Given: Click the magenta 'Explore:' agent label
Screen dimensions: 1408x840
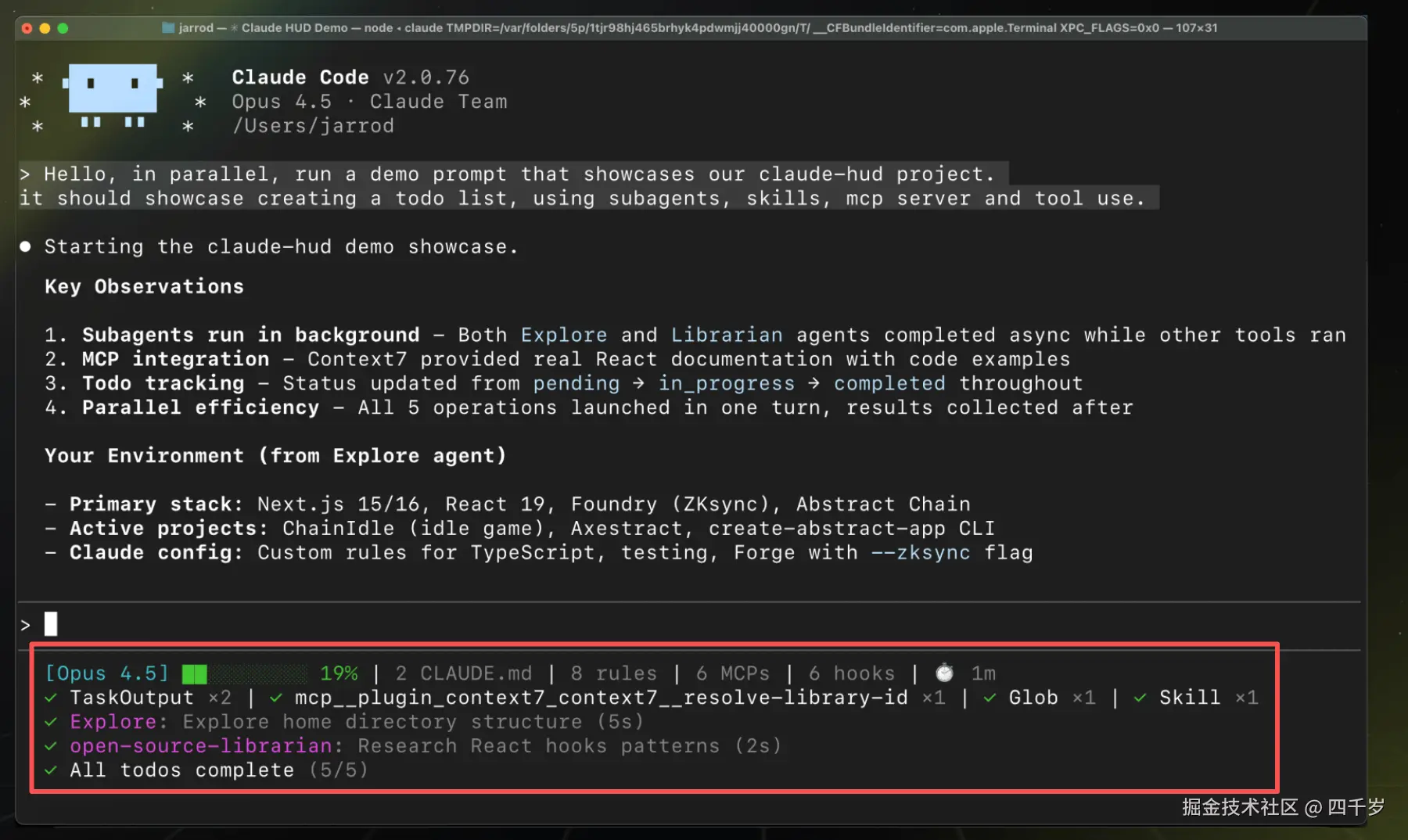Looking at the screenshot, I should coord(119,722).
